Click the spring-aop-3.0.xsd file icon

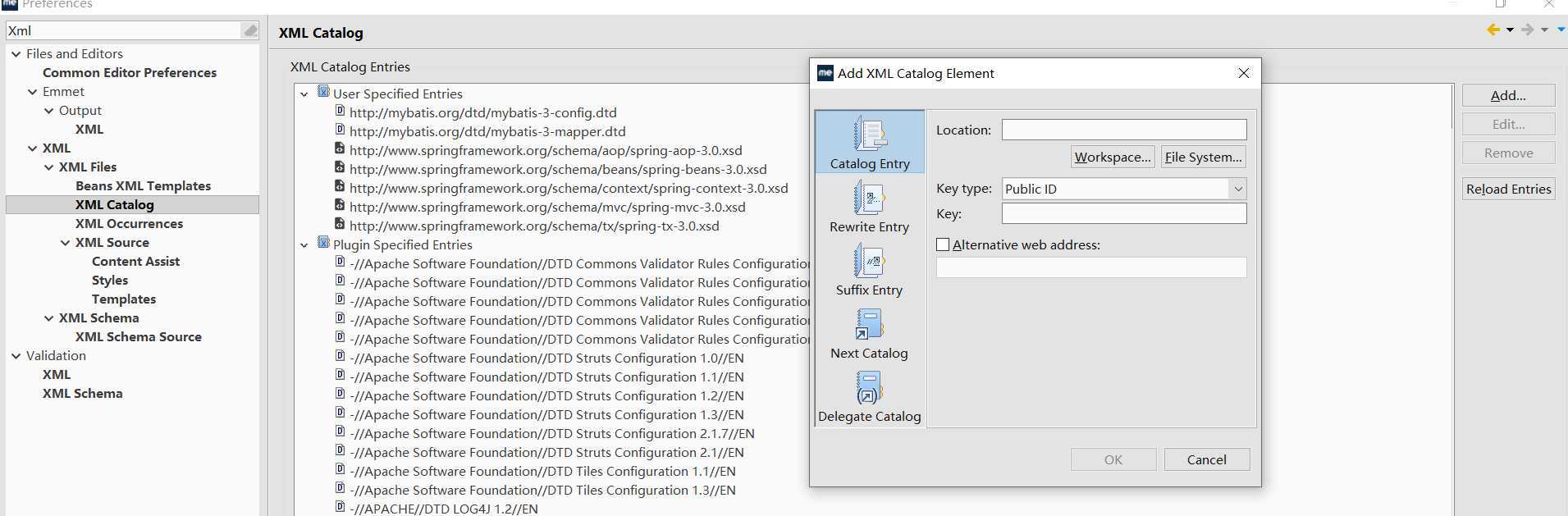pyautogui.click(x=340, y=148)
